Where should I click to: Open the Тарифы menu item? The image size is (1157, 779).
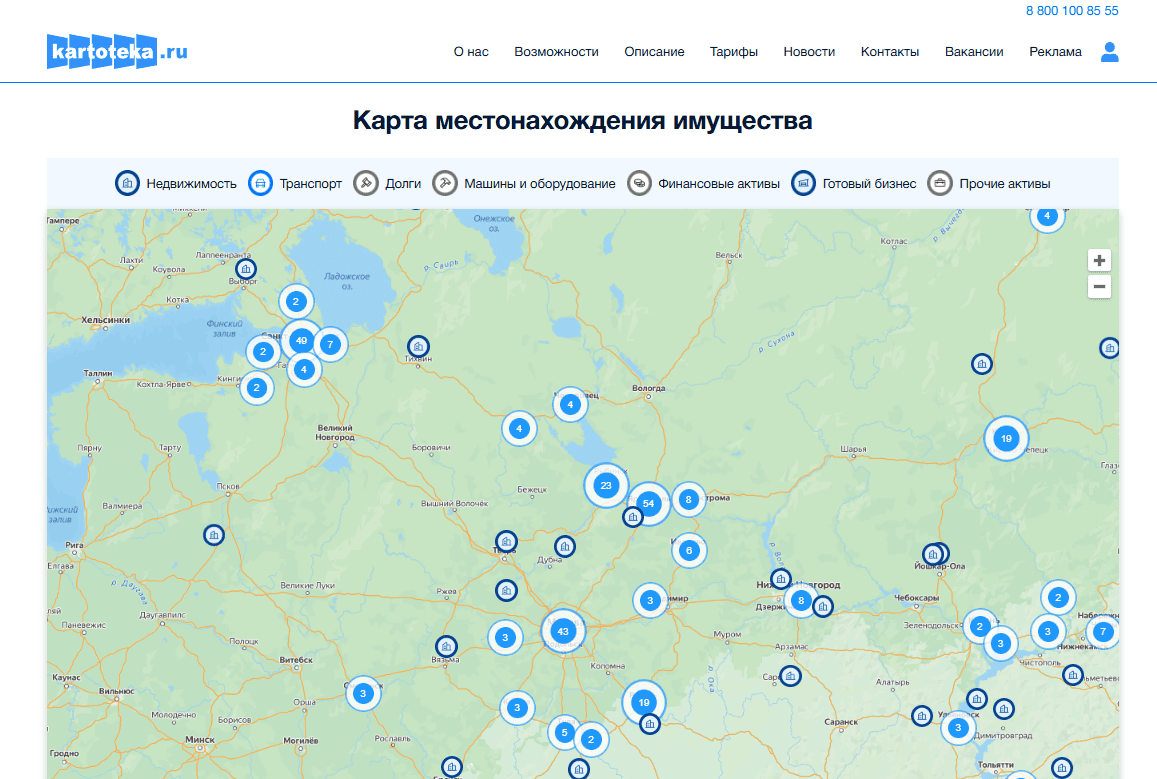[x=733, y=52]
